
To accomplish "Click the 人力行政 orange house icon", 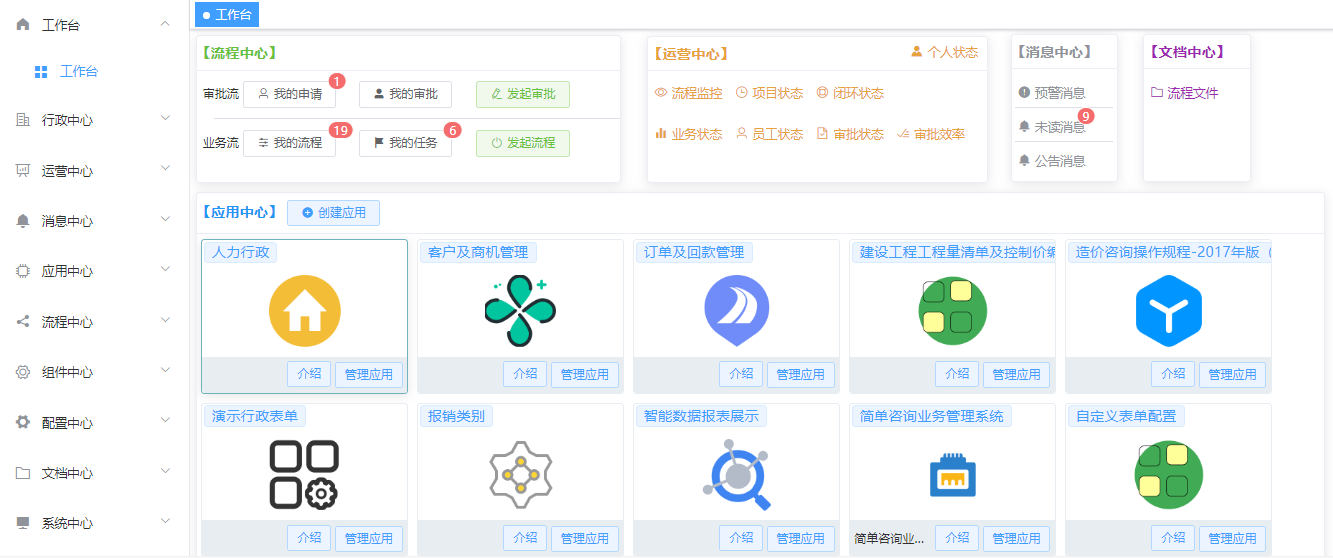I will [305, 311].
